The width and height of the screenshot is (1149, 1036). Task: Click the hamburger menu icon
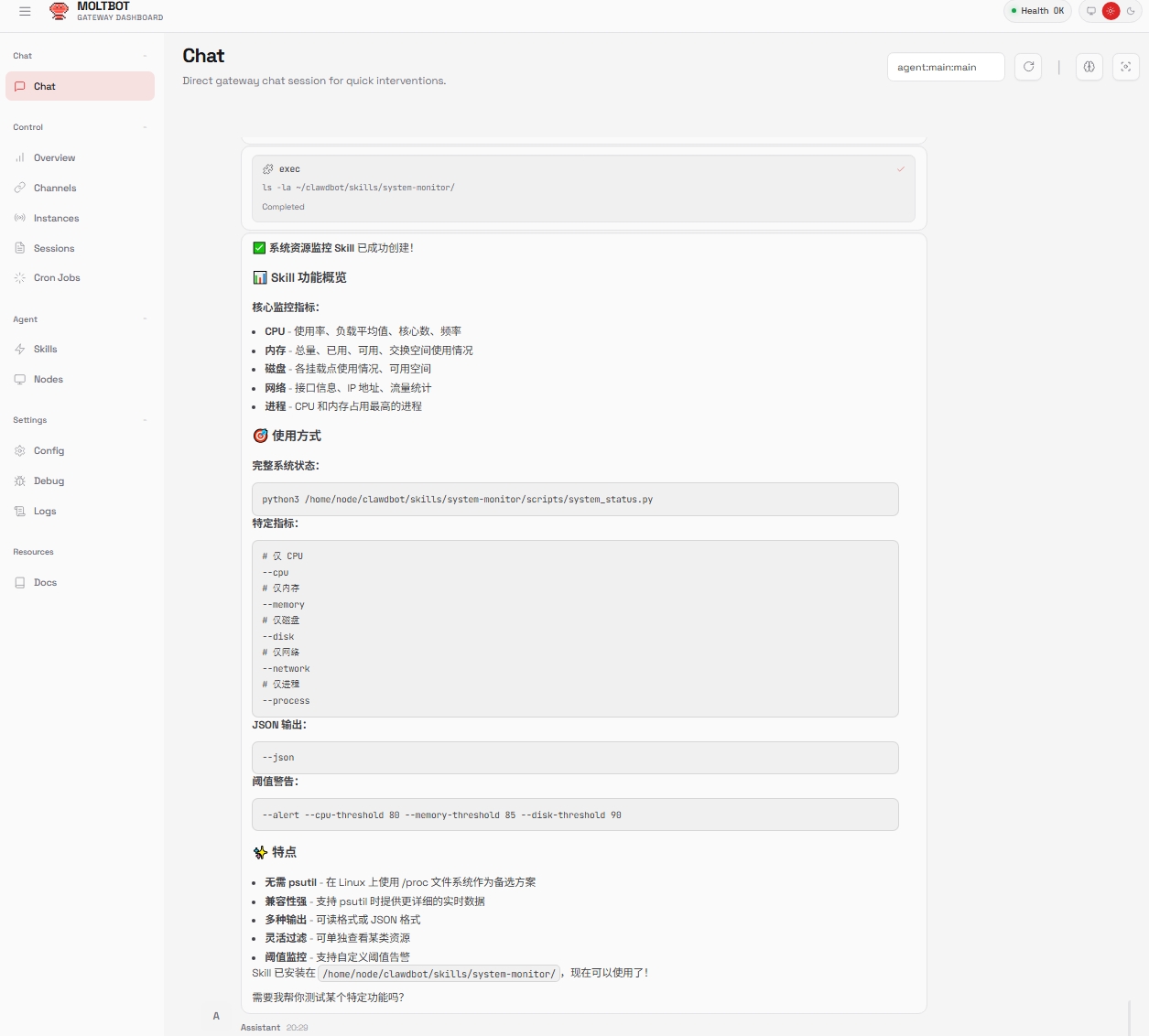[x=25, y=11]
